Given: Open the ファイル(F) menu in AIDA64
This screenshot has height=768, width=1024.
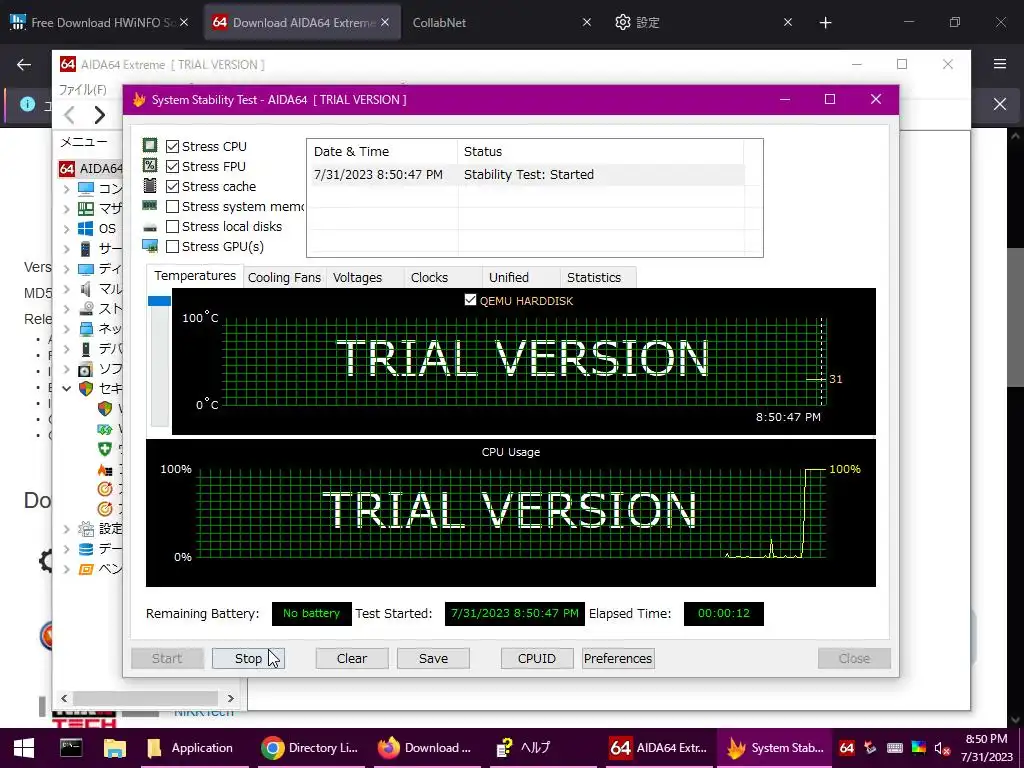Looking at the screenshot, I should 82,89.
